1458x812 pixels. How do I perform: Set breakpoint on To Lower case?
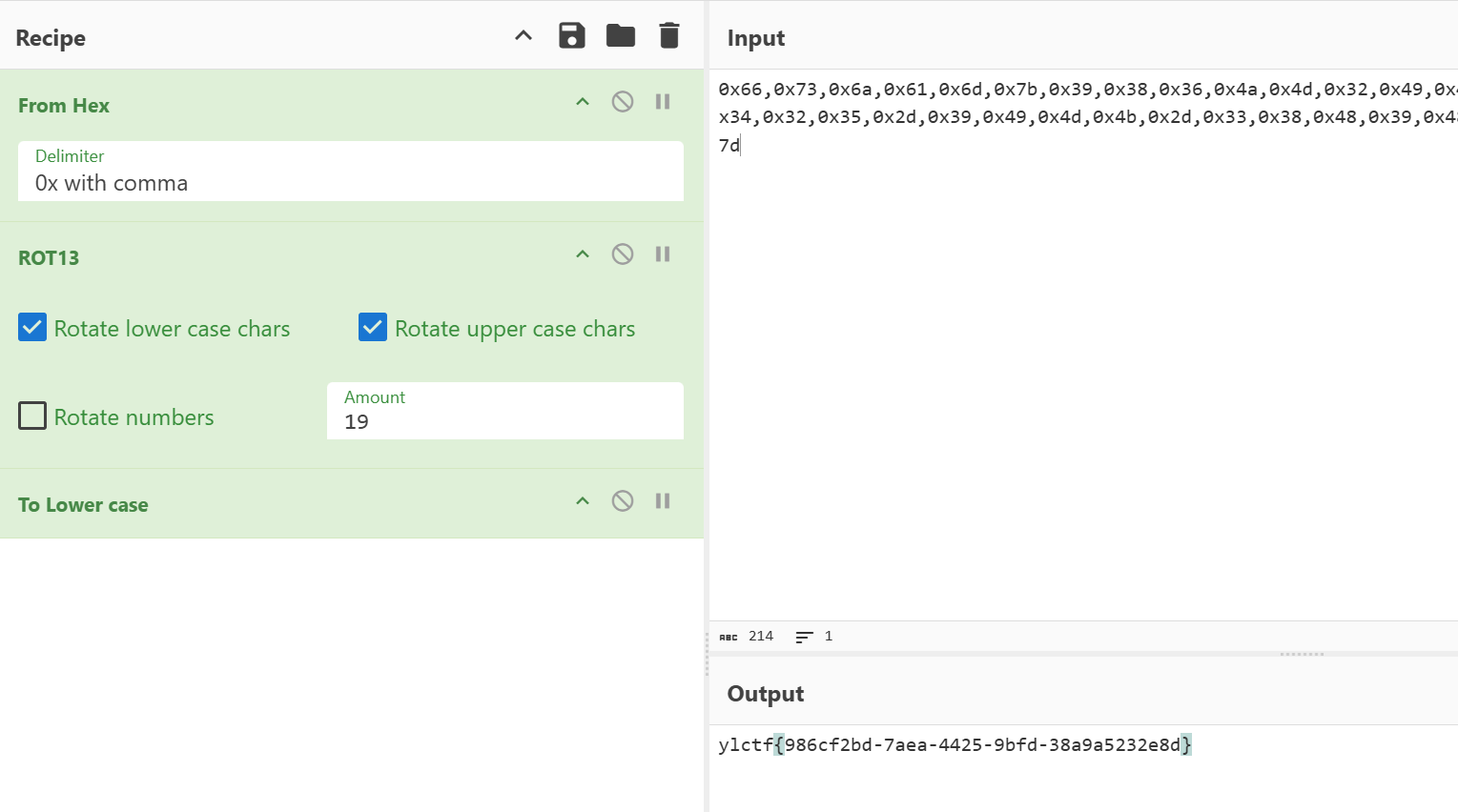pos(663,501)
